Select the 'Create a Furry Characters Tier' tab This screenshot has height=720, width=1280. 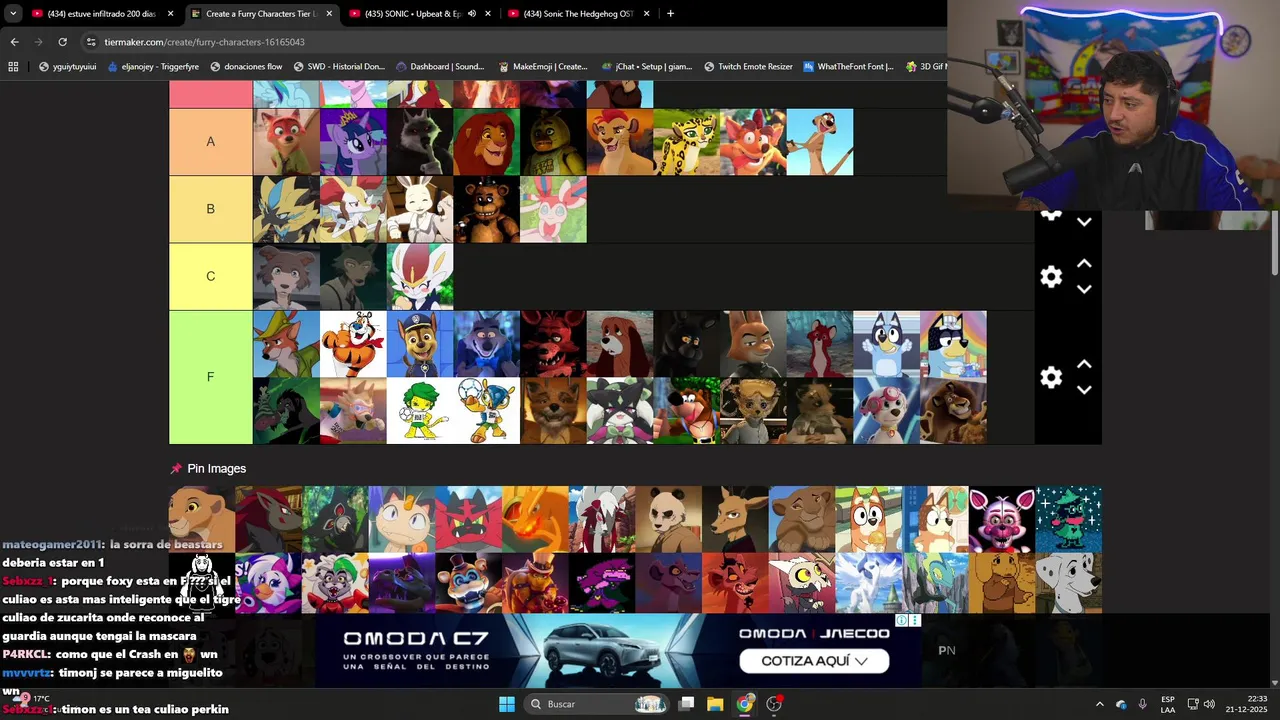[x=260, y=14]
